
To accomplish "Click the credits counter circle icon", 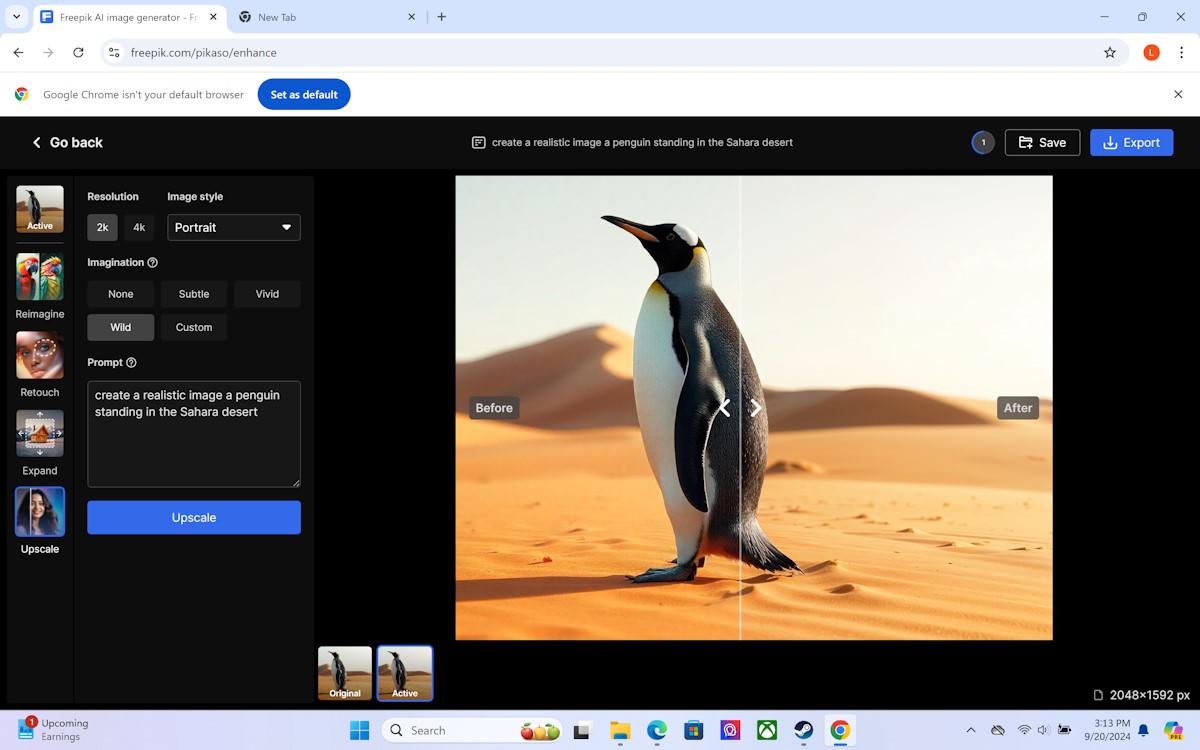I will pos(983,142).
